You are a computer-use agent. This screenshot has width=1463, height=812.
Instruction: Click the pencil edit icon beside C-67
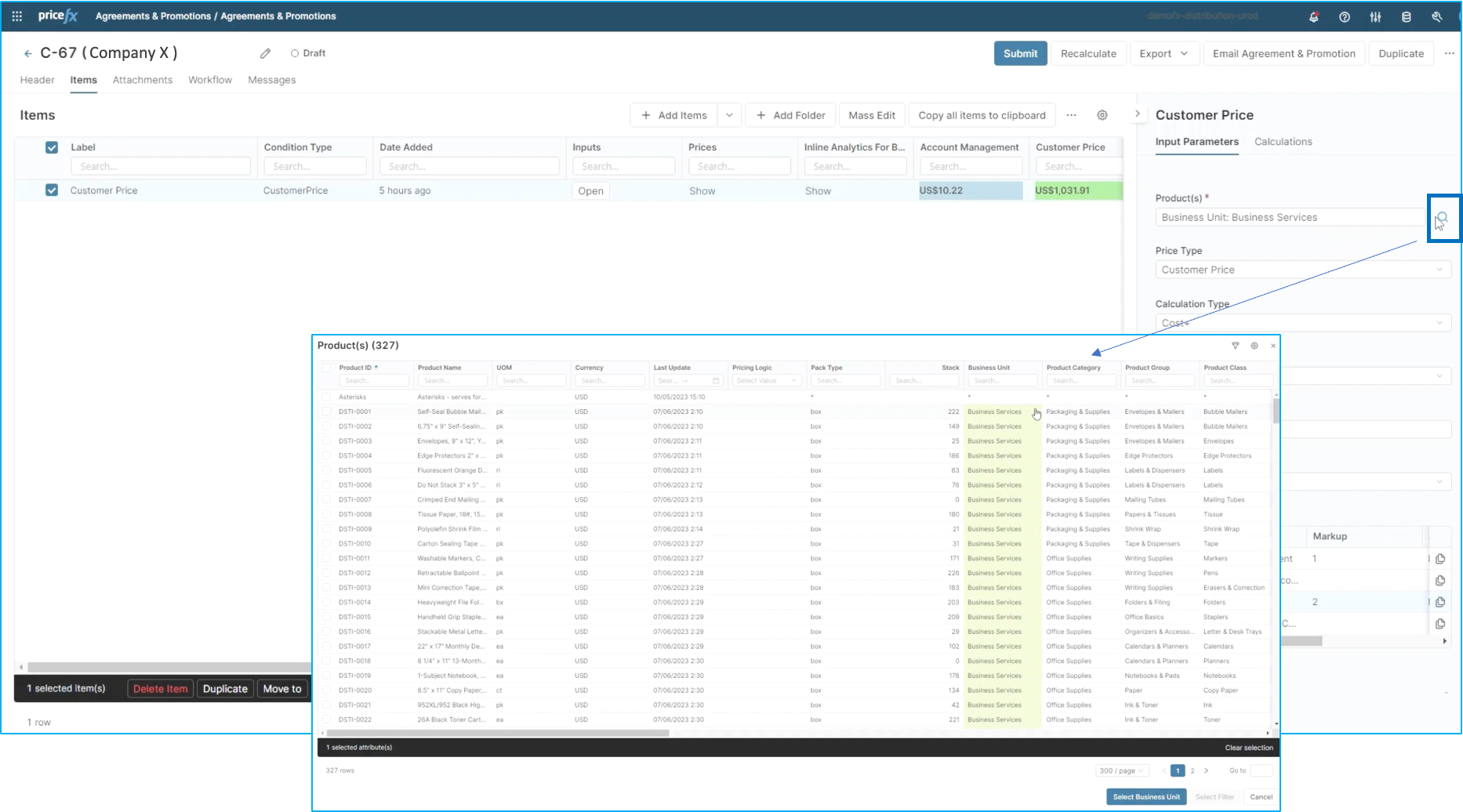pos(266,53)
